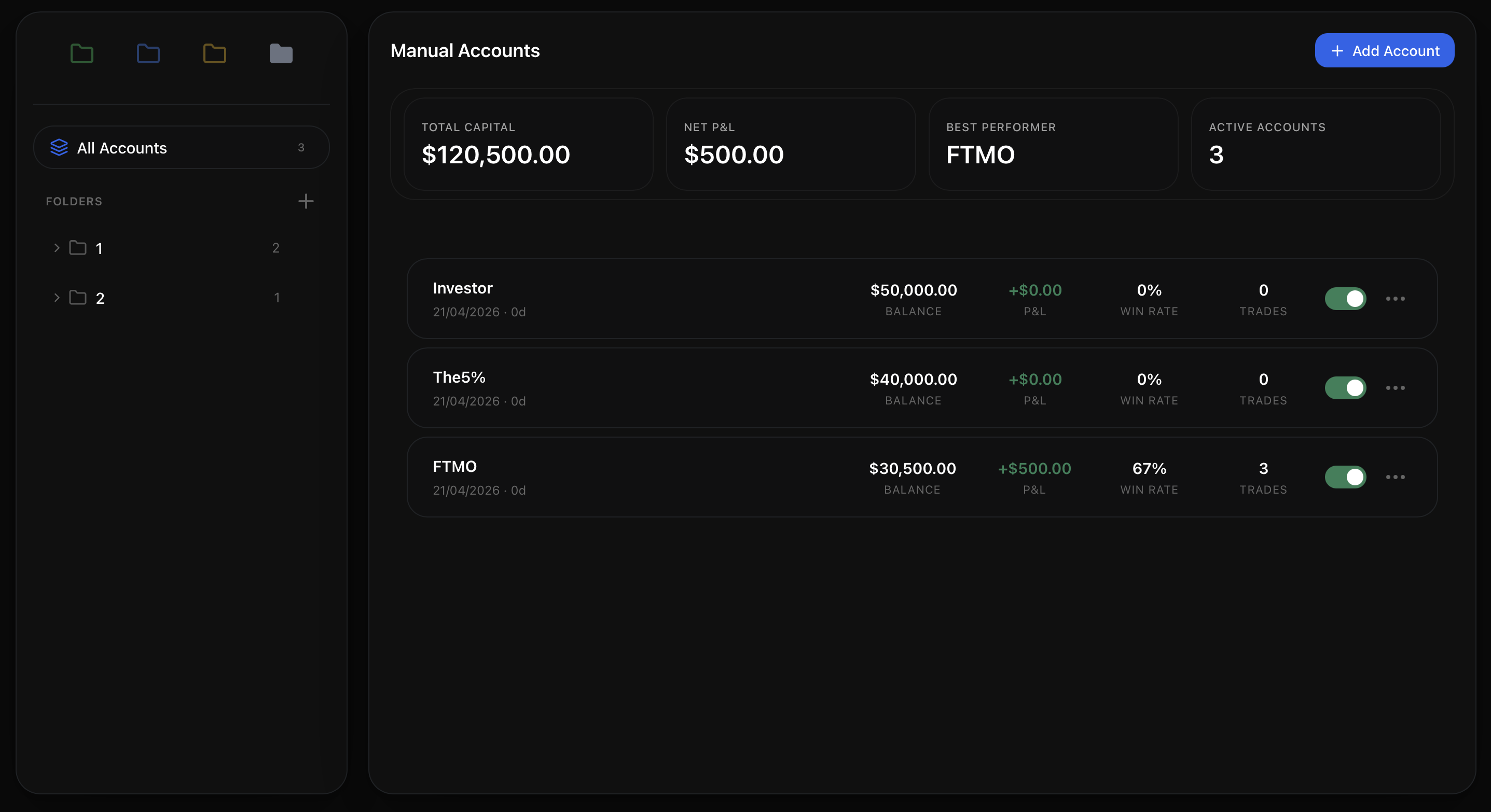Open the Investor account name

coord(462,288)
